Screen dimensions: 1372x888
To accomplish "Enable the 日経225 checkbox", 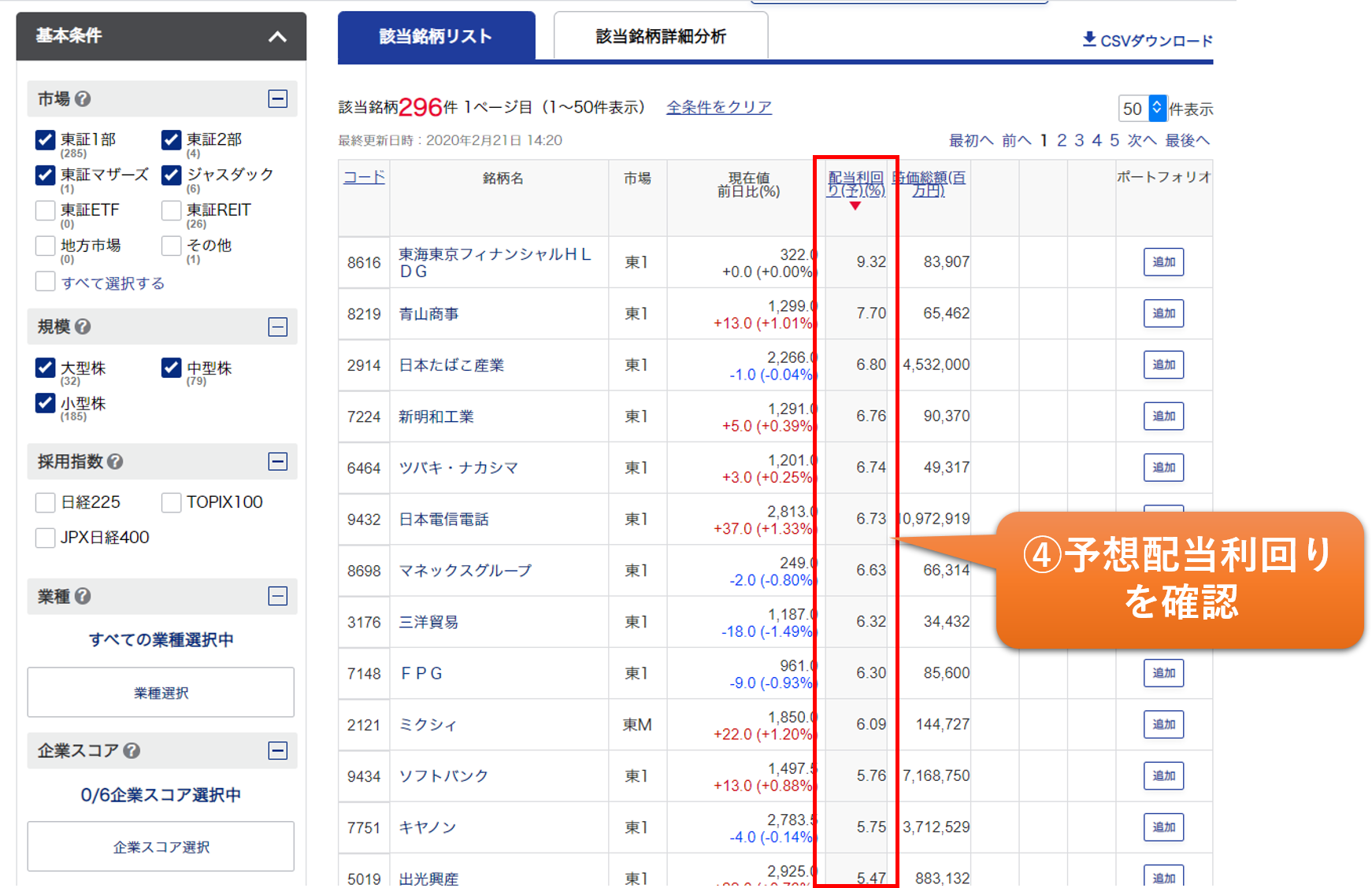I will 46,502.
